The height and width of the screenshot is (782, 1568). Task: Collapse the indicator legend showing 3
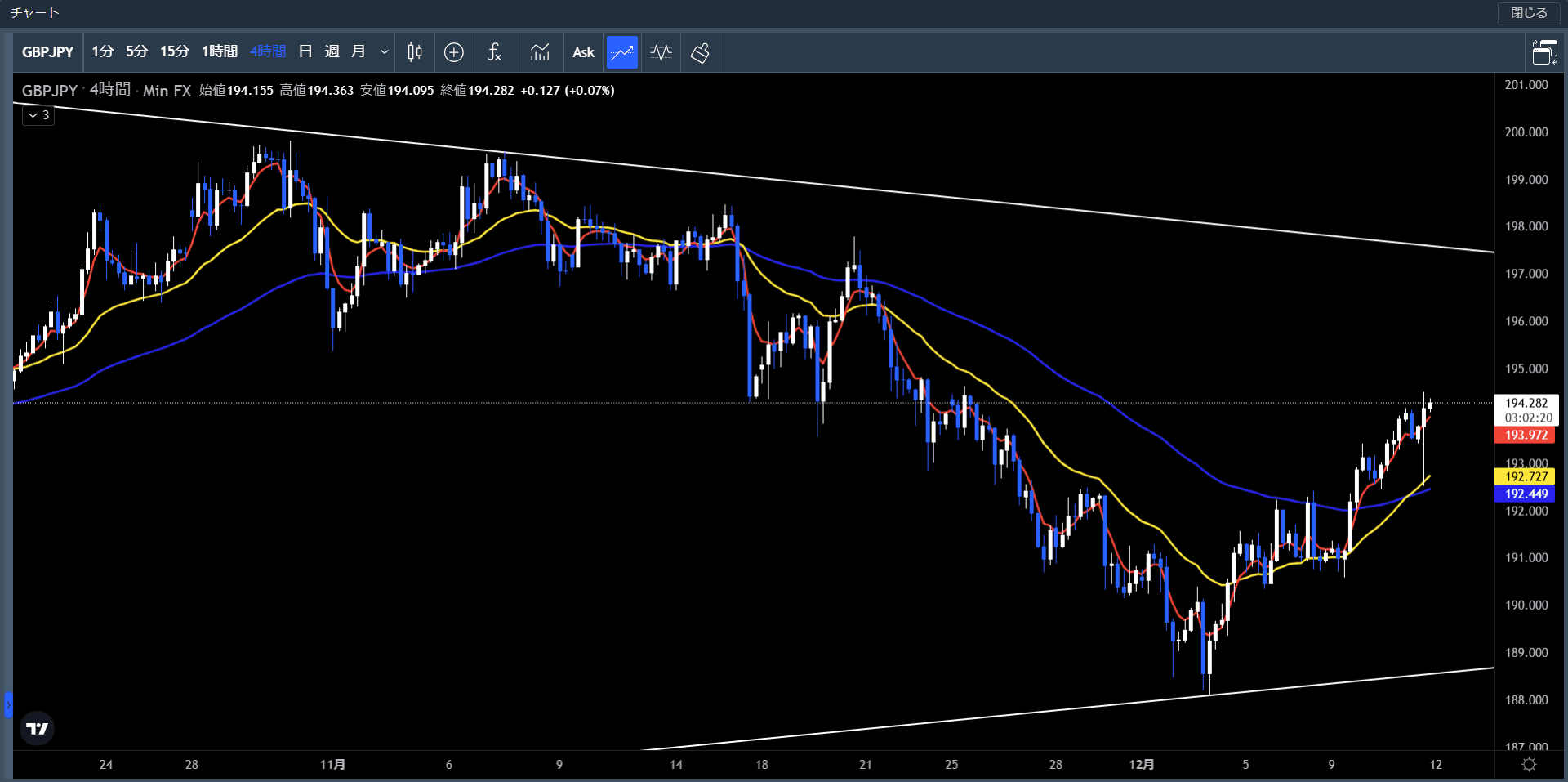38,115
